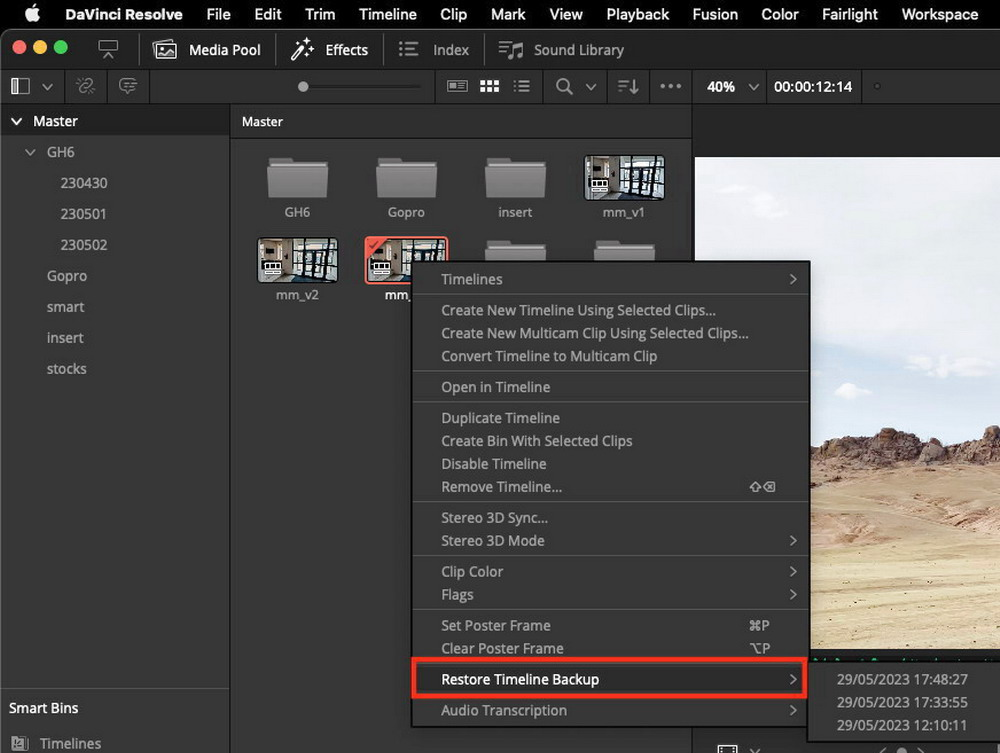The width and height of the screenshot is (1000, 753).
Task: Restore backup from 29/05/2023 17:48:27
Action: pyautogui.click(x=902, y=680)
